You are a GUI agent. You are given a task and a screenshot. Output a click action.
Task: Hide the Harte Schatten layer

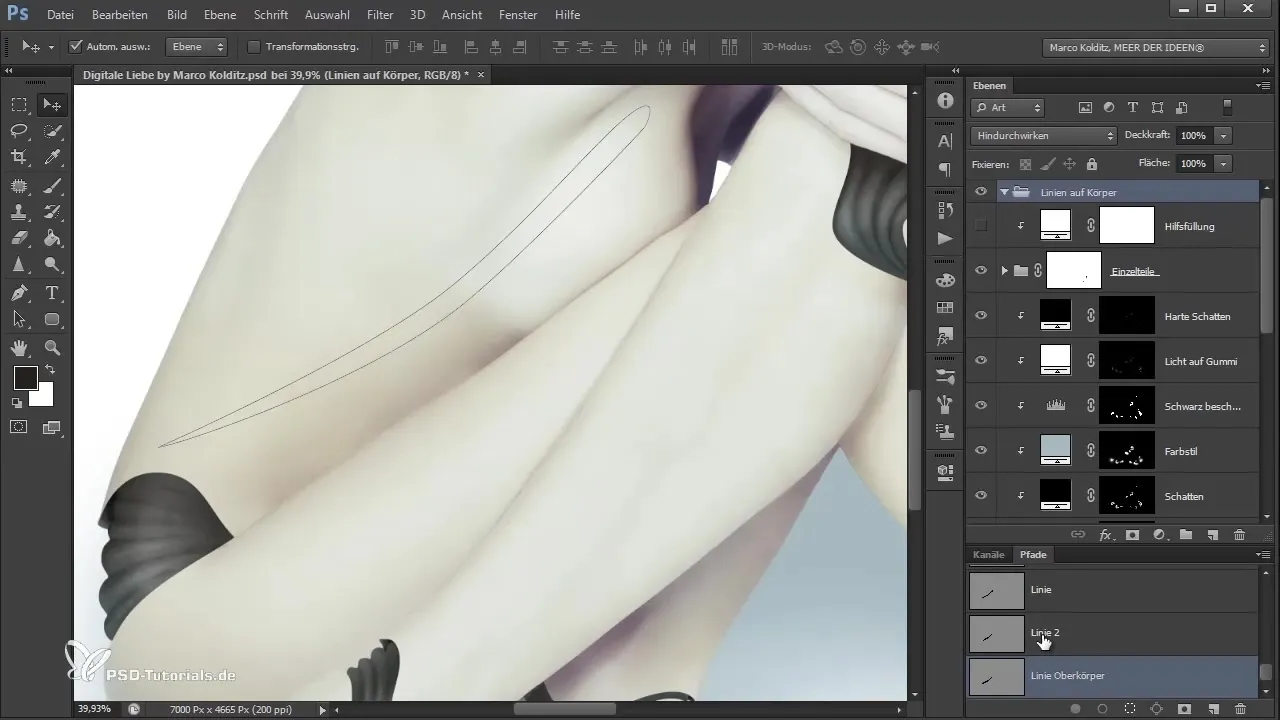[981, 316]
